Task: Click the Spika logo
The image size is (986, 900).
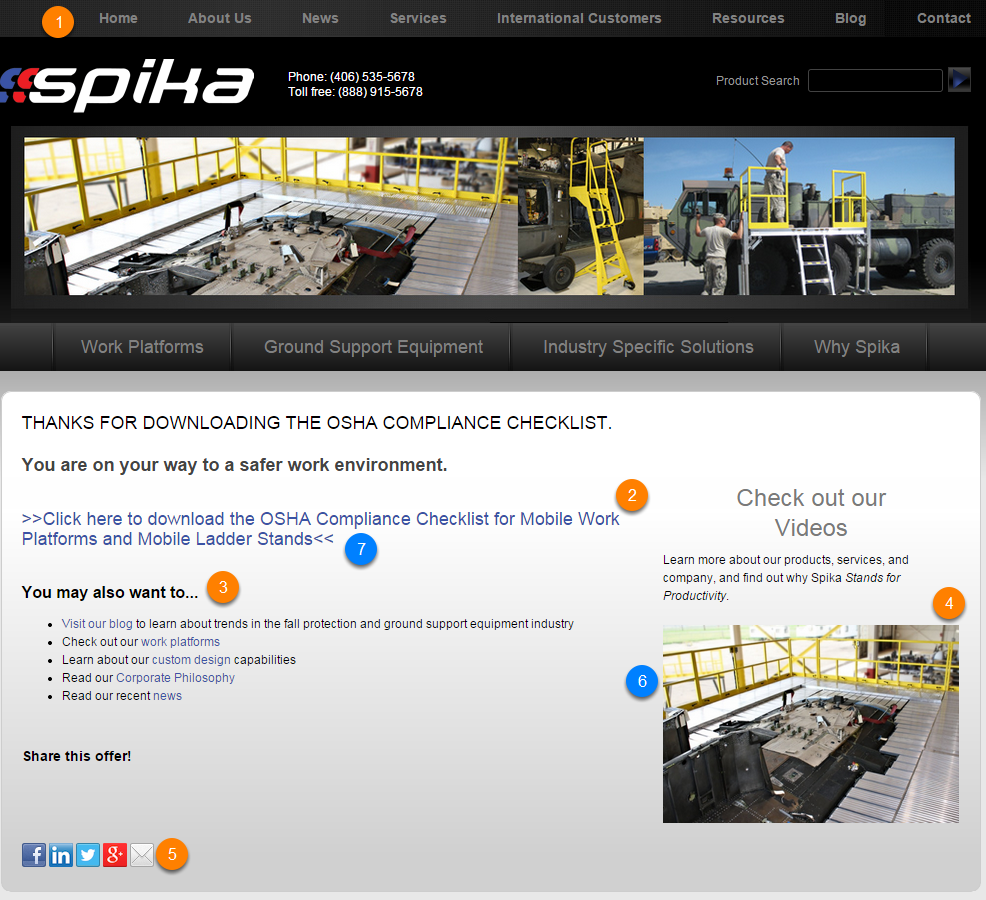Action: (128, 85)
